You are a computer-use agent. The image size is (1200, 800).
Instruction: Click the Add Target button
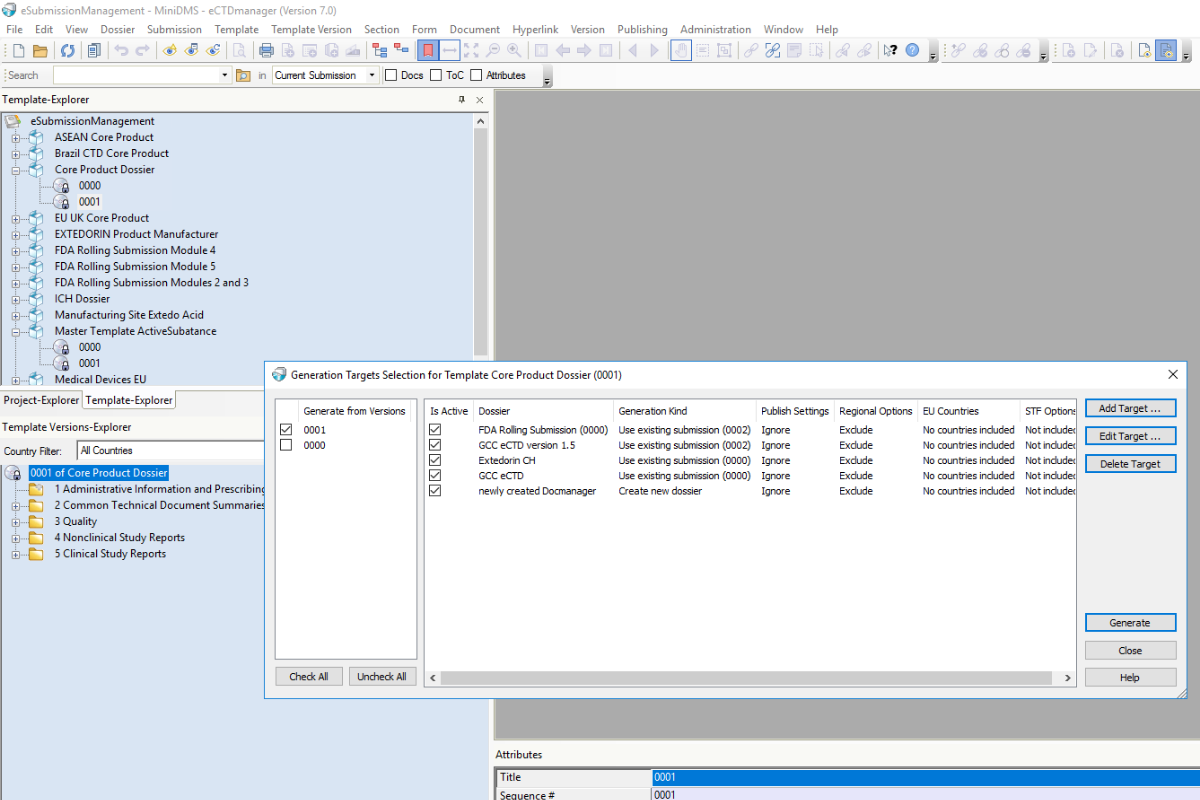[1130, 408]
